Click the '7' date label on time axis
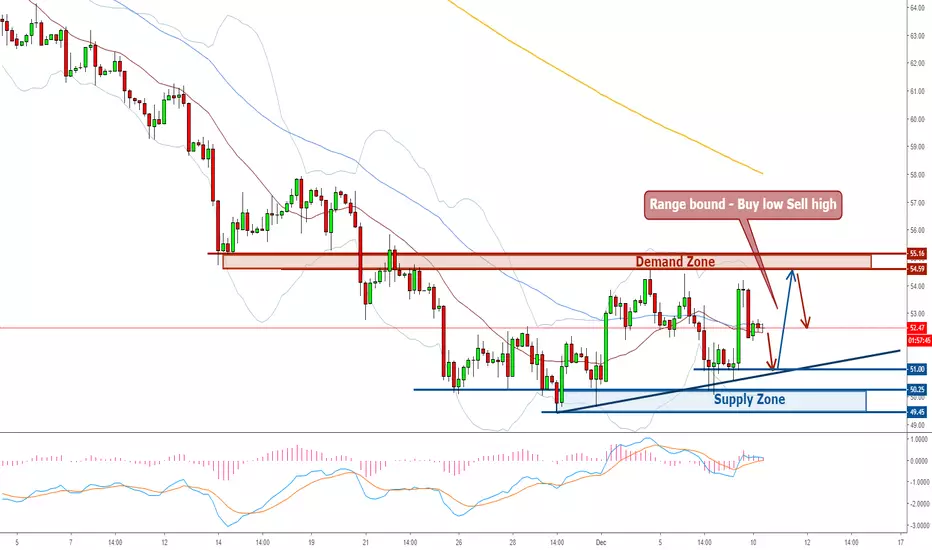The image size is (932, 550). pos(71,542)
